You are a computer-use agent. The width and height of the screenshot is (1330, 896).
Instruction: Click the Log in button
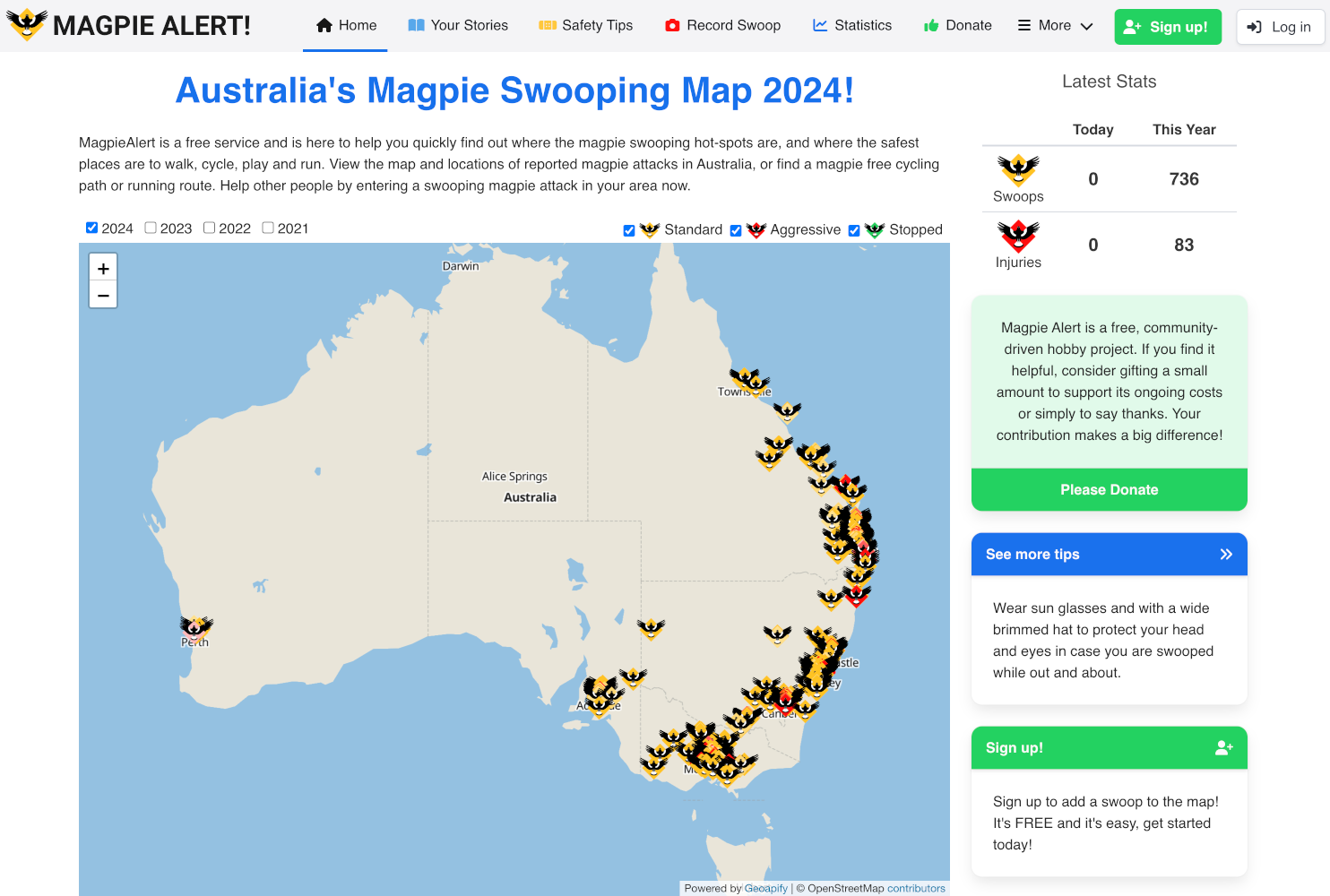click(x=1280, y=27)
